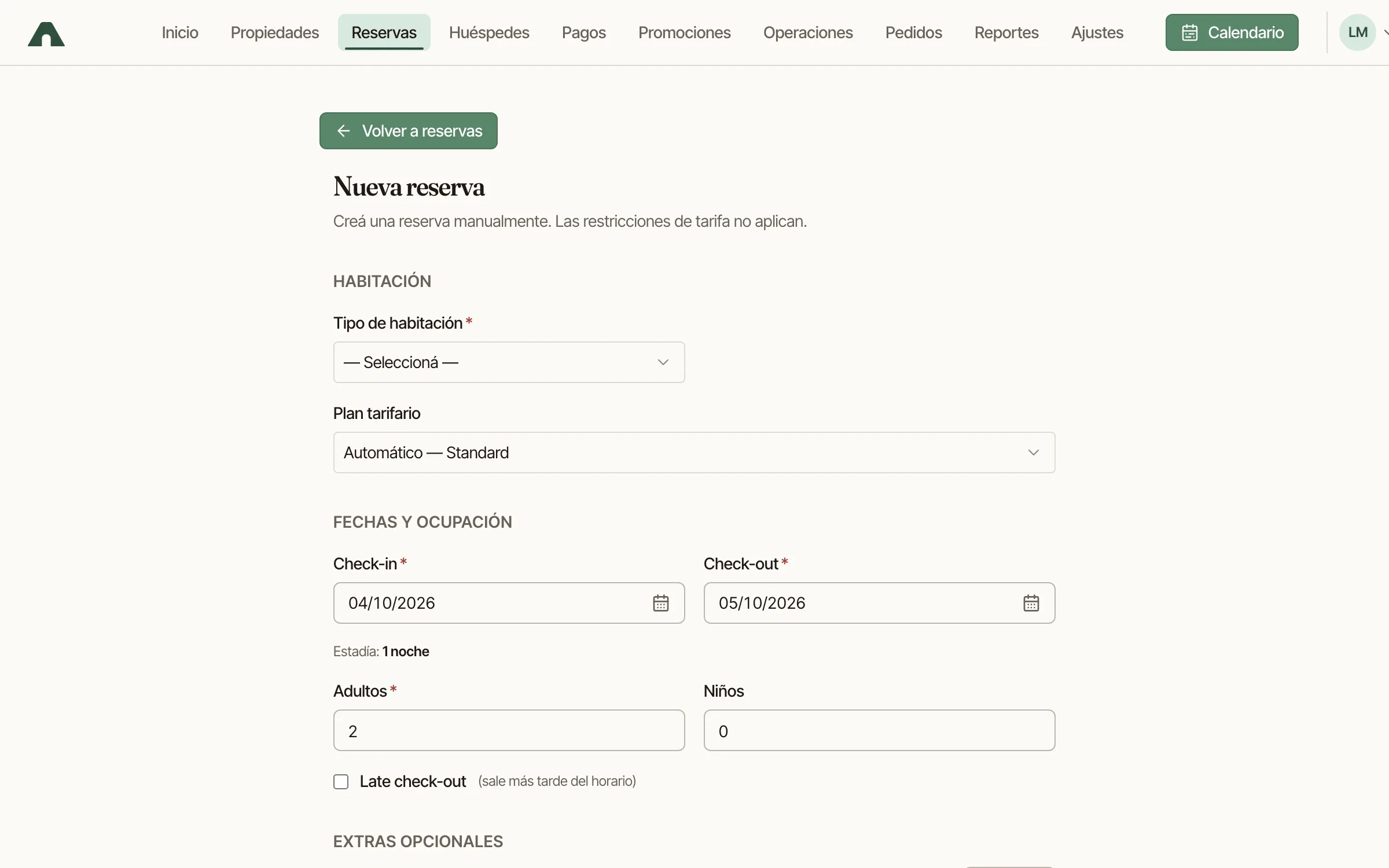View the Reportes tab
This screenshot has height=868, width=1389.
(1006, 32)
